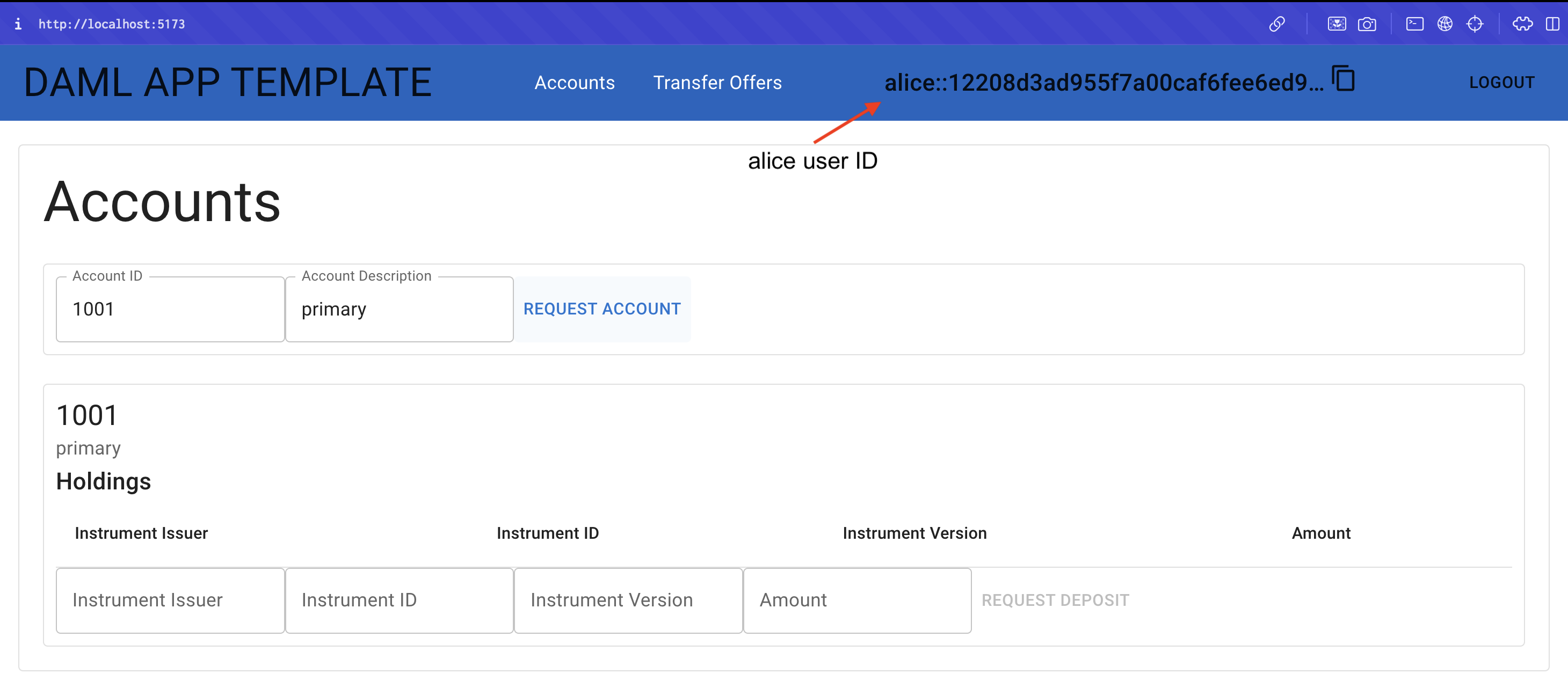Click the globe/web icon in browser toolbar
The width and height of the screenshot is (1568, 674).
pos(1443,22)
